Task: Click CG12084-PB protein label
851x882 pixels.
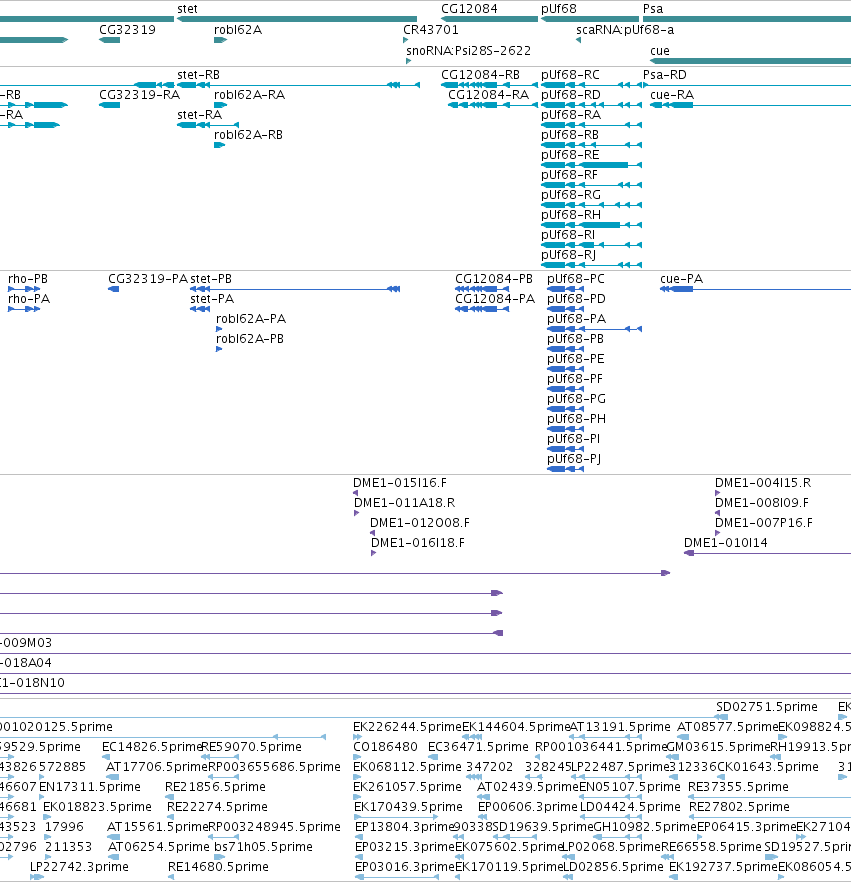Action: tap(494, 279)
